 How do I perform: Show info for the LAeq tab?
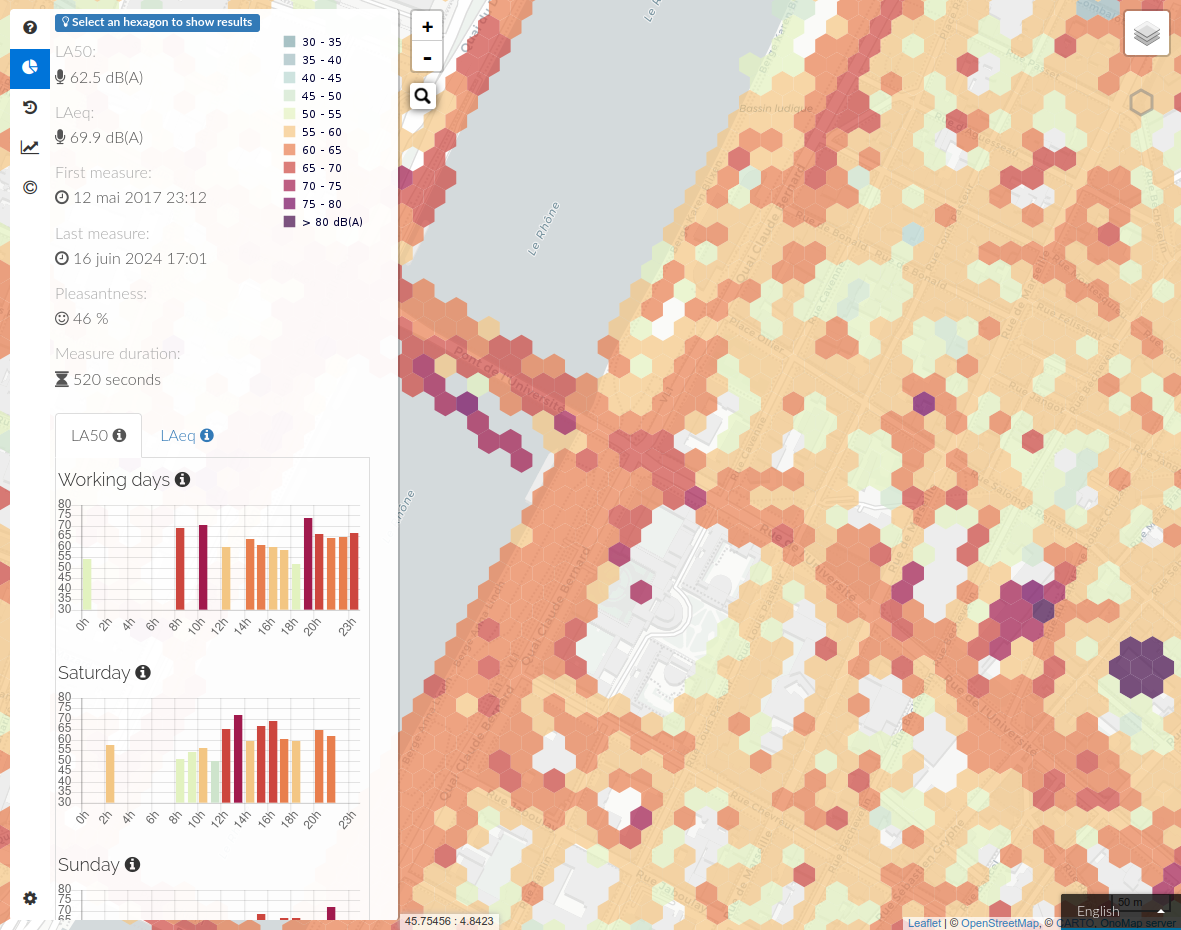pyautogui.click(x=206, y=435)
